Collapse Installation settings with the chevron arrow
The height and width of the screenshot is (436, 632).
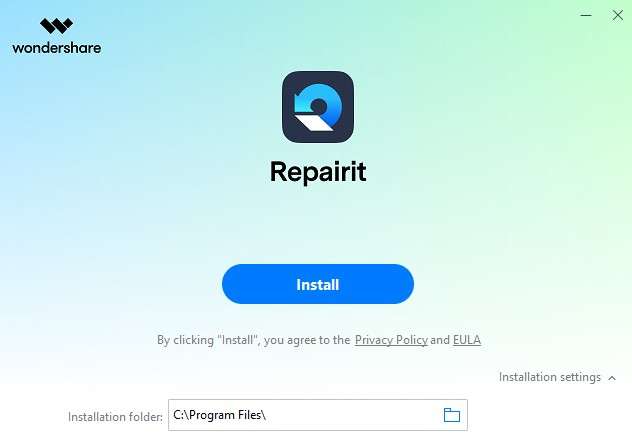click(612, 378)
